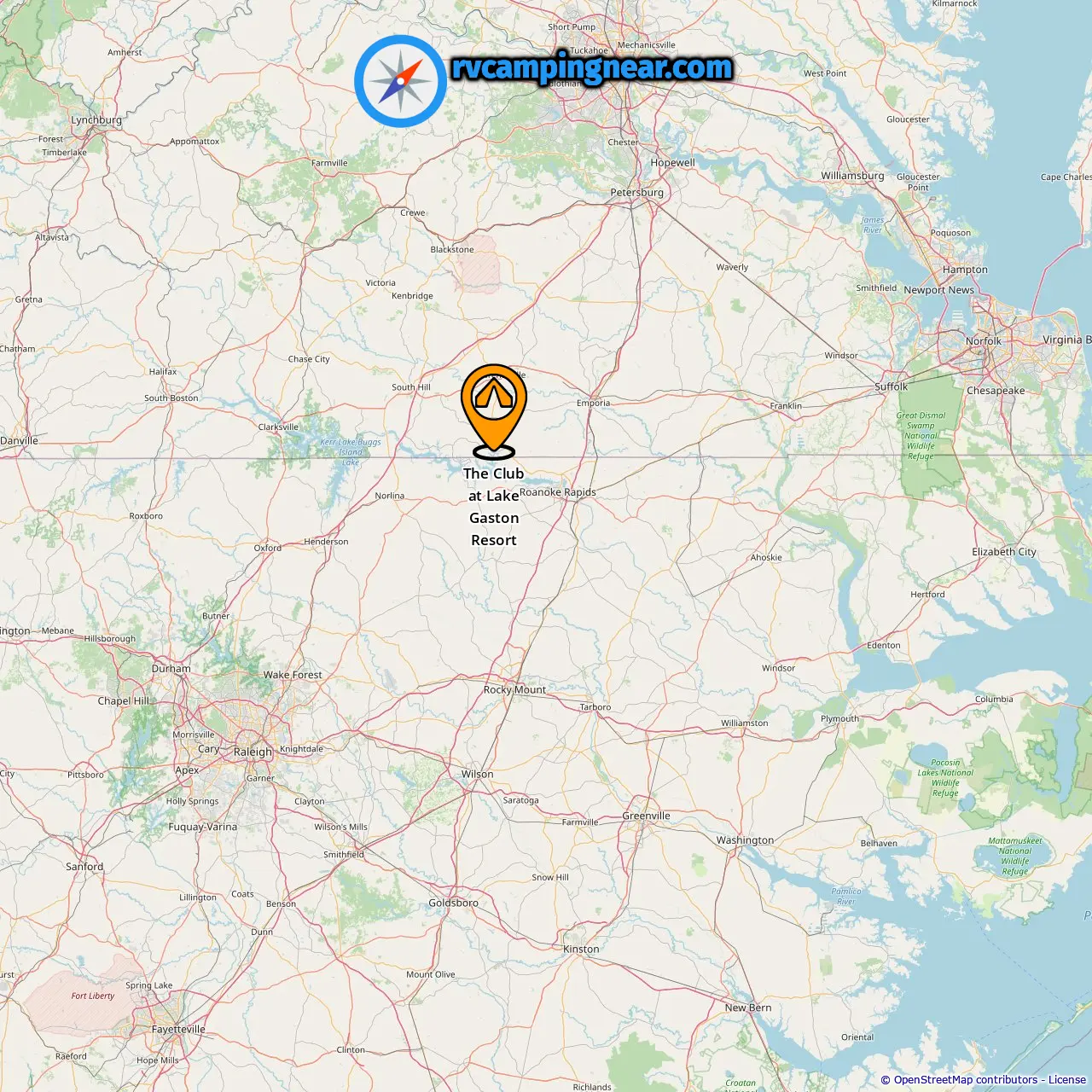The image size is (1092, 1092).
Task: Click the Lynchburg city label
Action: (x=96, y=120)
